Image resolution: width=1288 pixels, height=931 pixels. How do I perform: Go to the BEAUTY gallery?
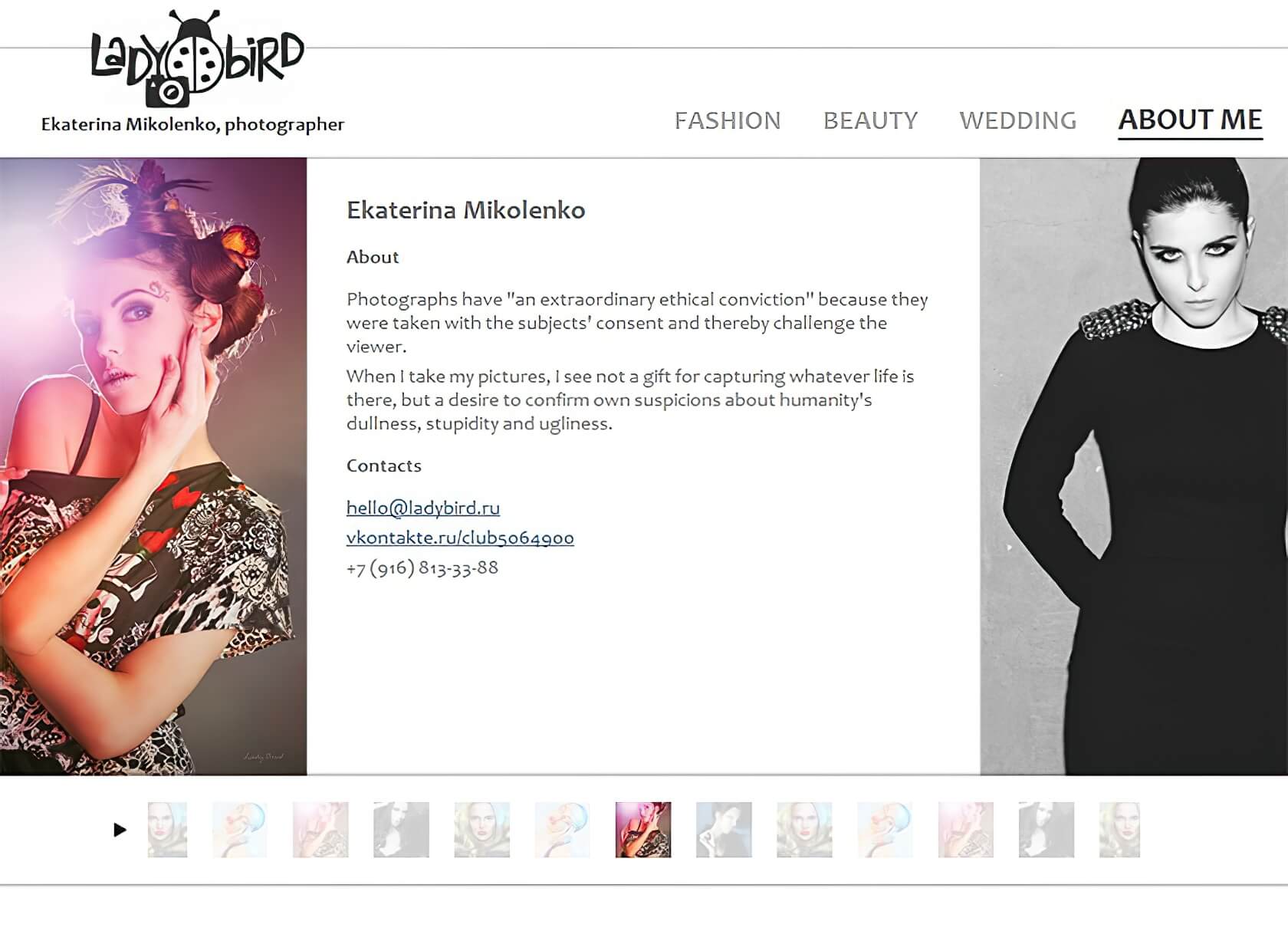(x=870, y=120)
